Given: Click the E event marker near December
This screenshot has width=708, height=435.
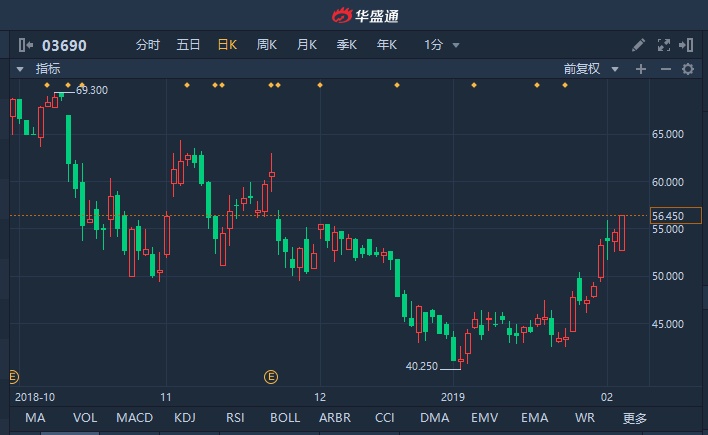Looking at the screenshot, I should click(270, 376).
